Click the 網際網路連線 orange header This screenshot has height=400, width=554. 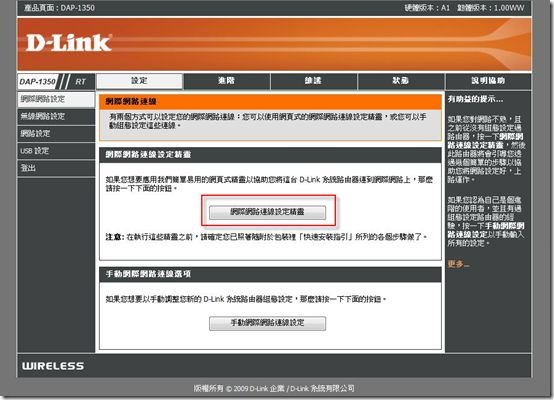pyautogui.click(x=270, y=102)
